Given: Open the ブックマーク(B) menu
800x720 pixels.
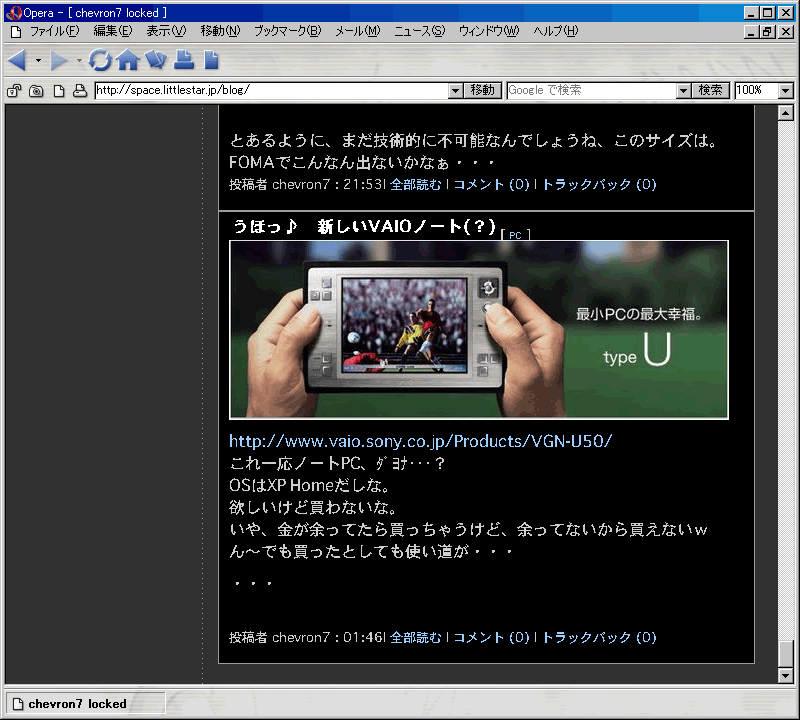Looking at the screenshot, I should click(288, 31).
